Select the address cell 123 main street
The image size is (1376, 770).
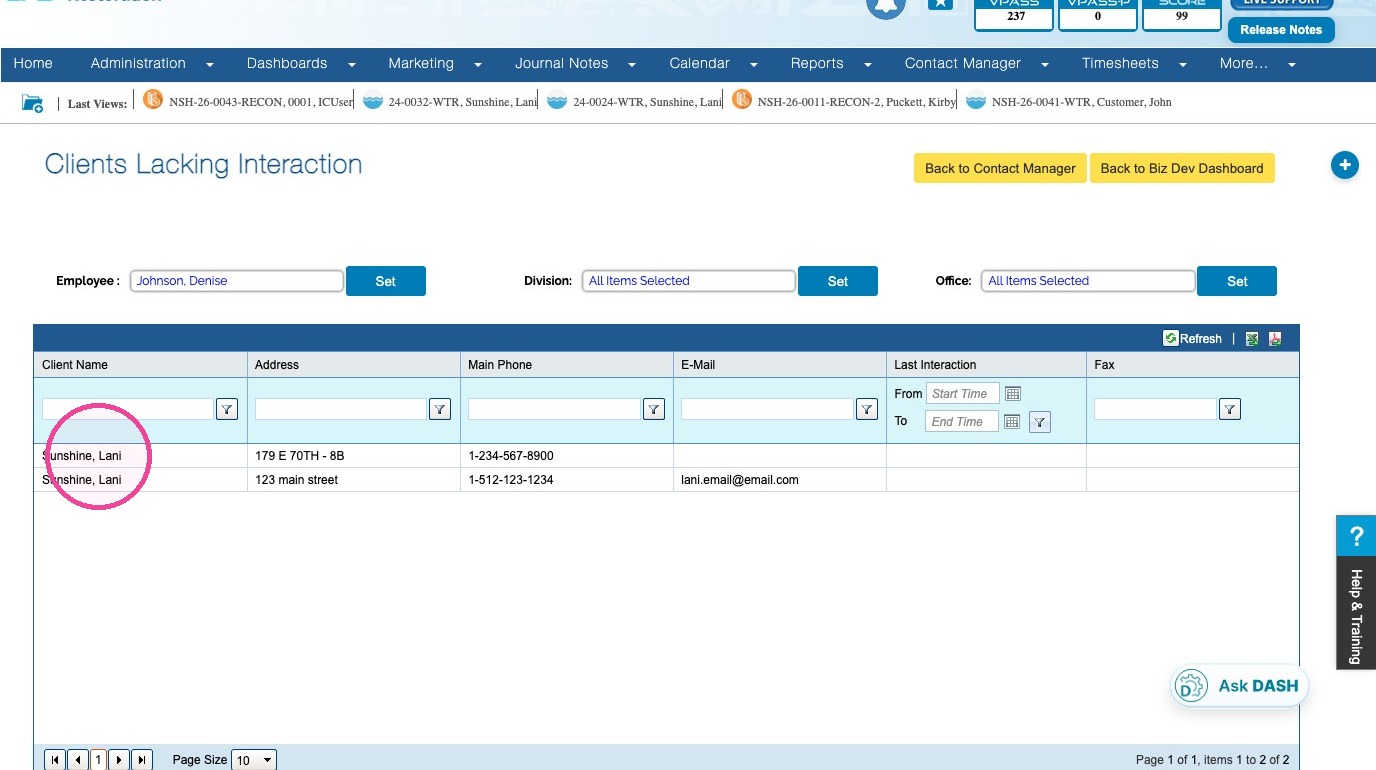point(296,480)
